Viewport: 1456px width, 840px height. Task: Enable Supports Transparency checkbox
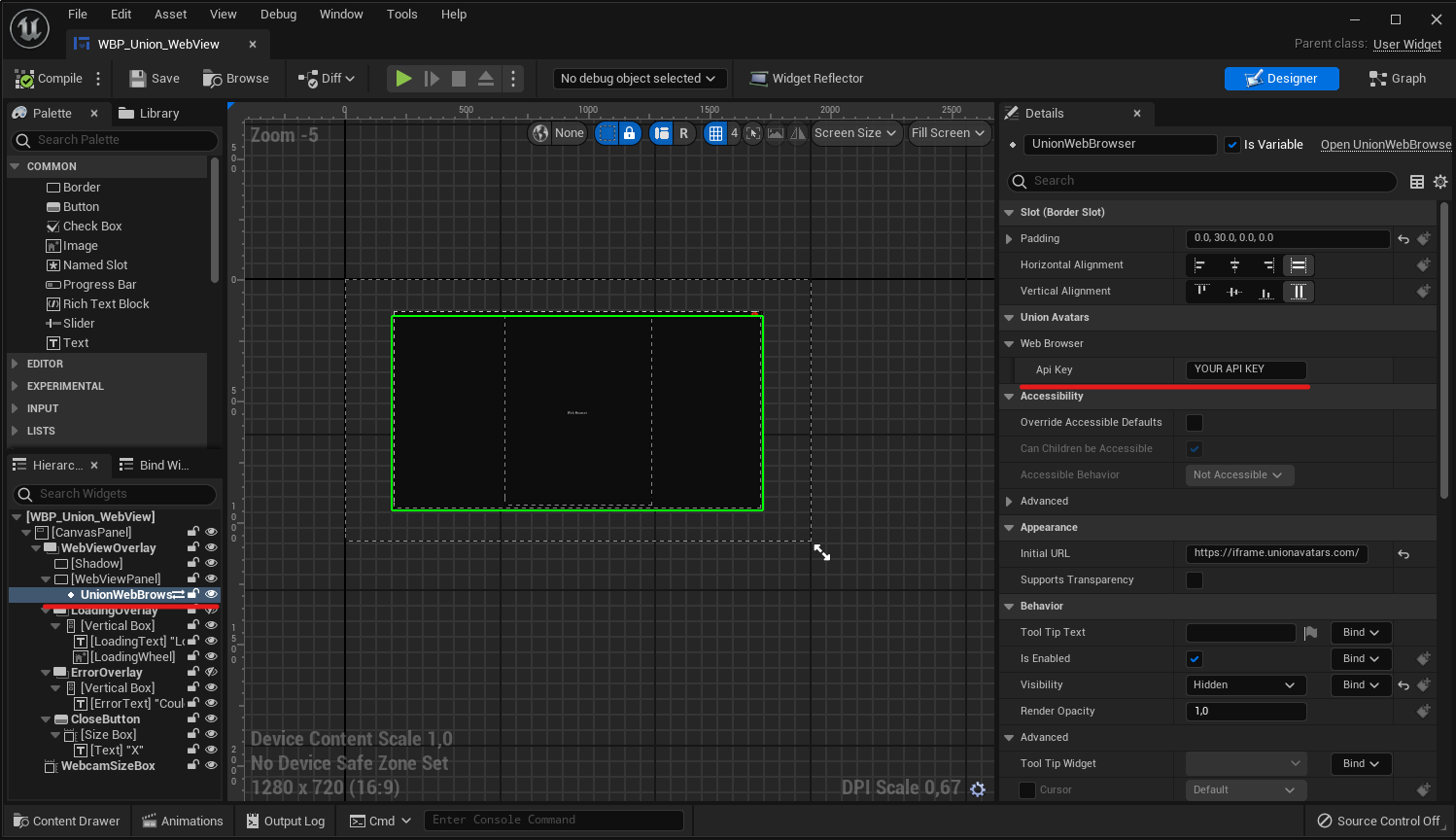tap(1195, 580)
